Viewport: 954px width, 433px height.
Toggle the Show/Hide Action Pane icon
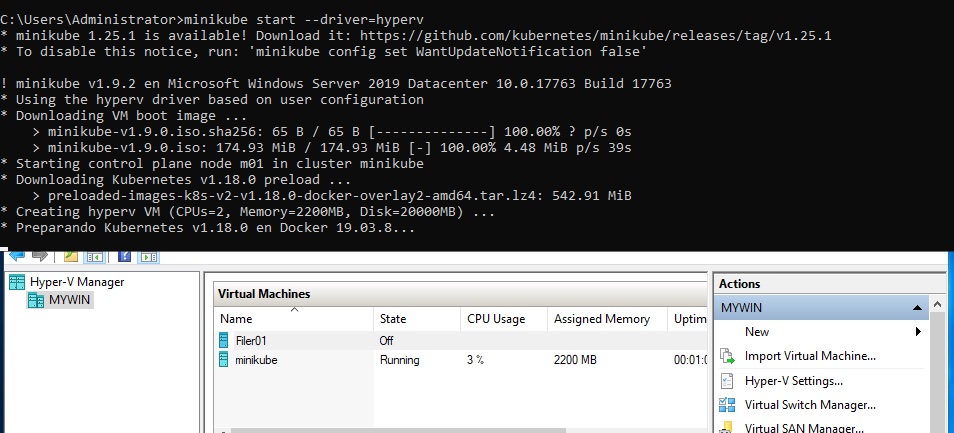point(149,257)
